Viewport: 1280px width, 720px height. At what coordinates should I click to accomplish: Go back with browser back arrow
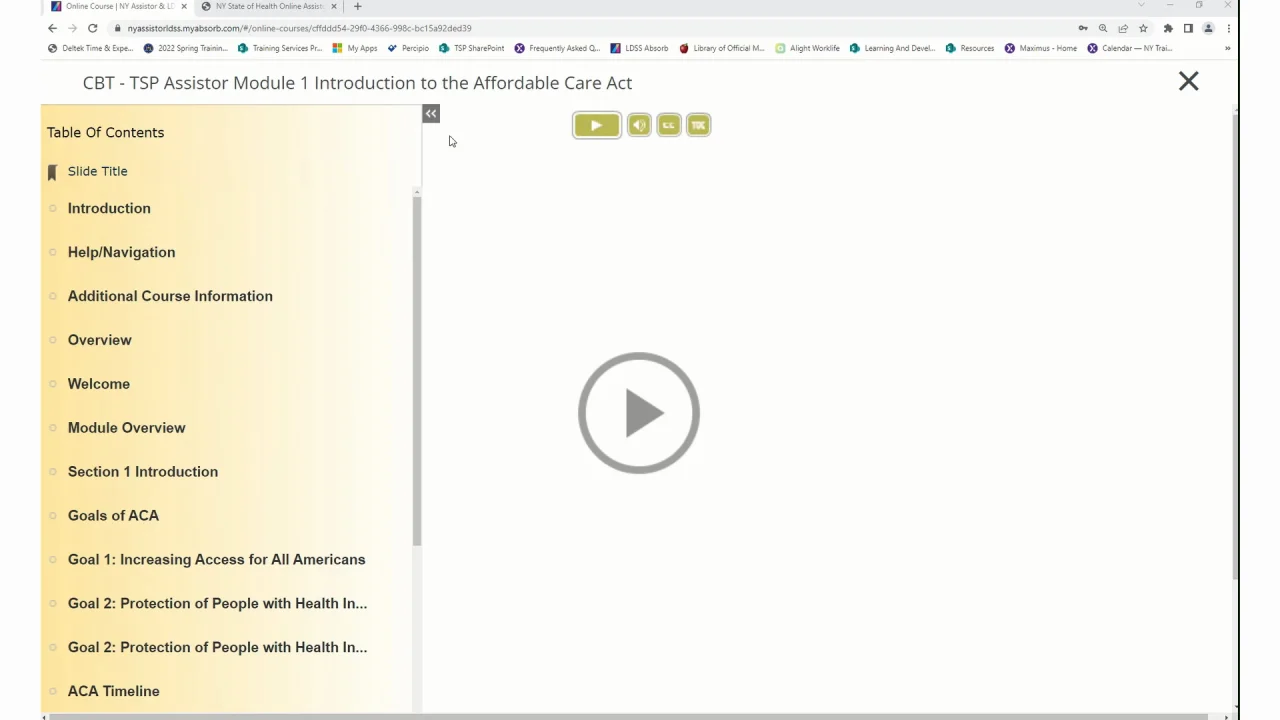pyautogui.click(x=52, y=28)
